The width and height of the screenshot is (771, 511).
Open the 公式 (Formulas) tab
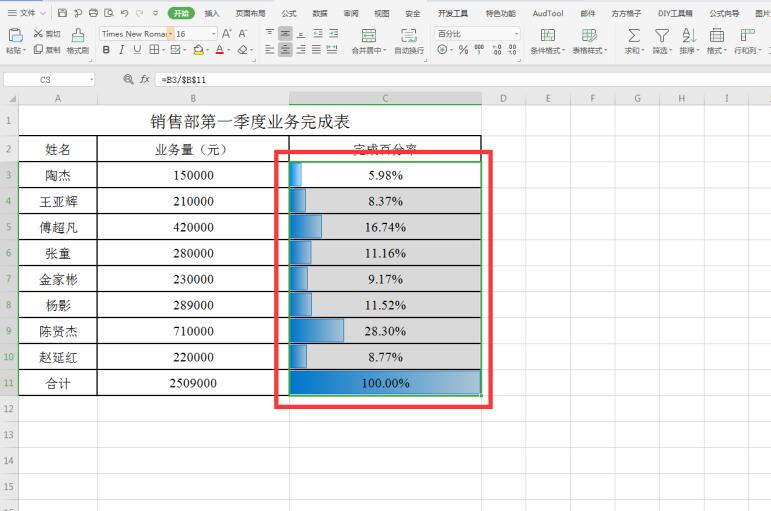point(288,13)
